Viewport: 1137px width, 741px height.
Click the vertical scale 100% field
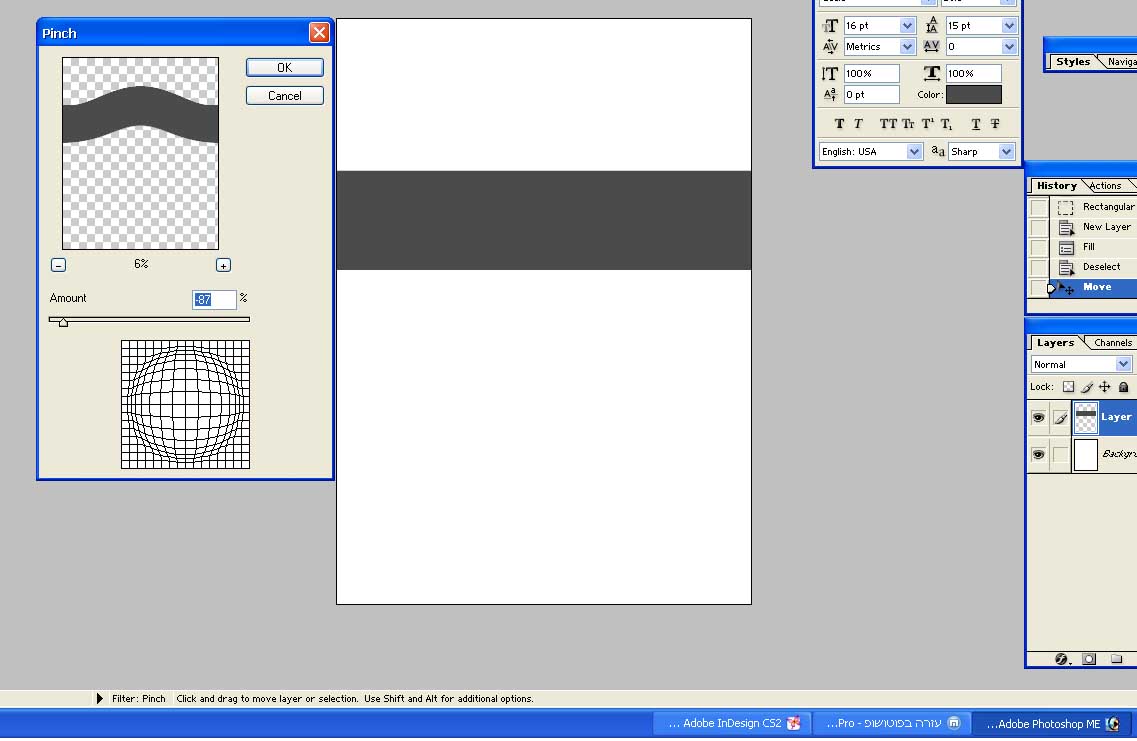(872, 73)
